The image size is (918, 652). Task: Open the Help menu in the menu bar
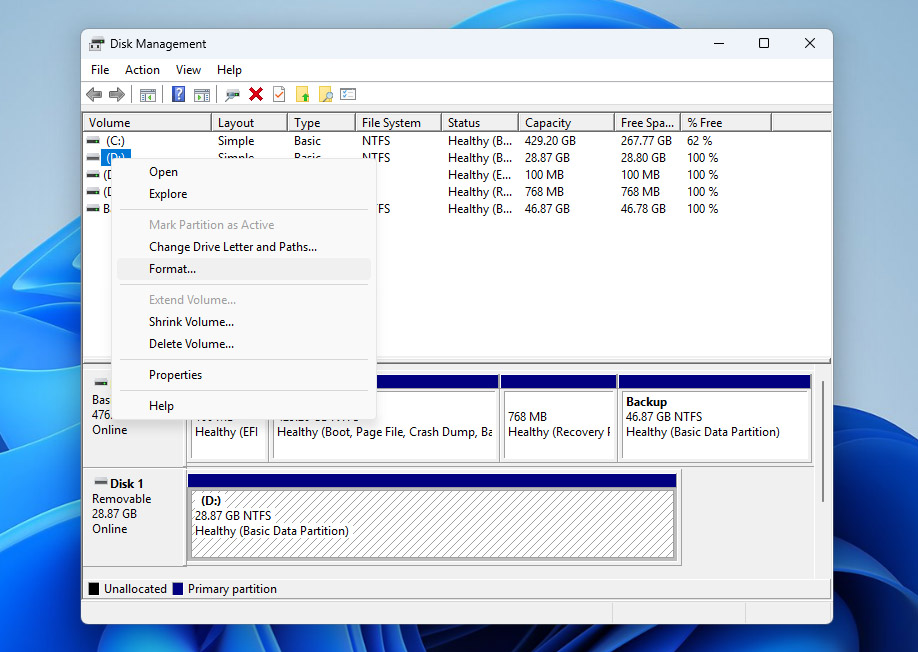click(230, 70)
